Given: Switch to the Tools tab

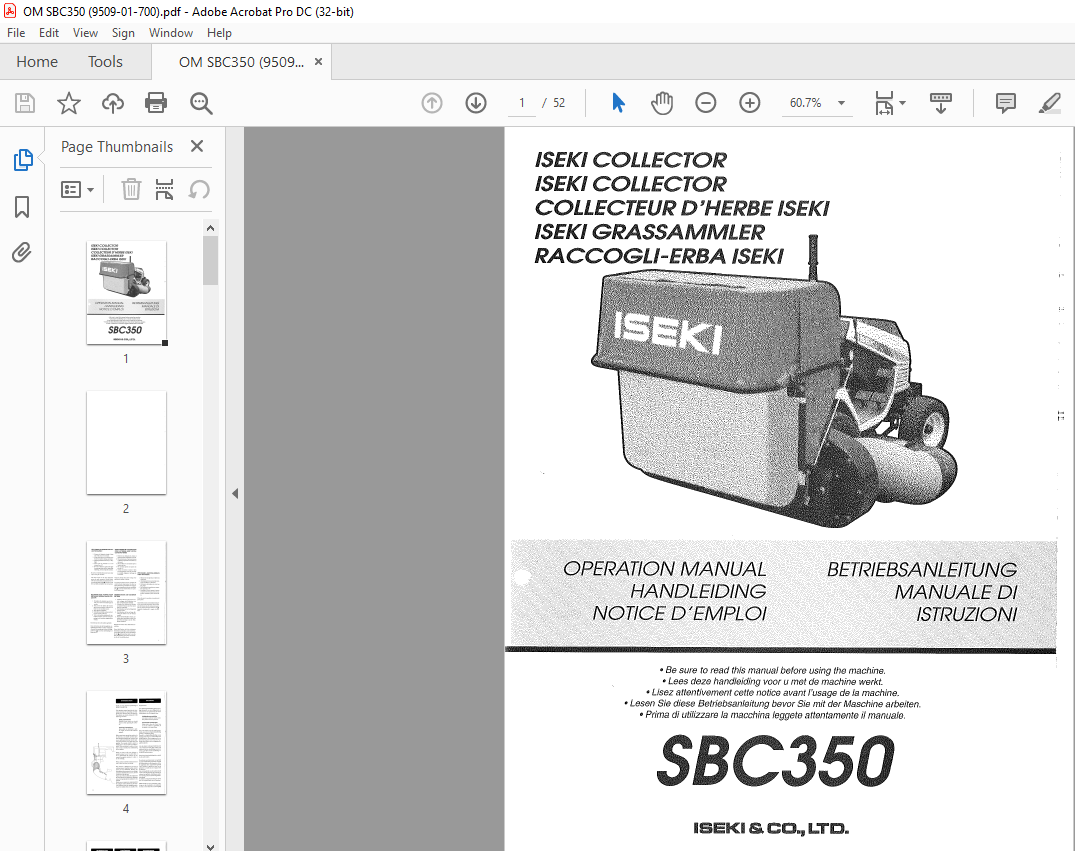Looking at the screenshot, I should click(105, 62).
